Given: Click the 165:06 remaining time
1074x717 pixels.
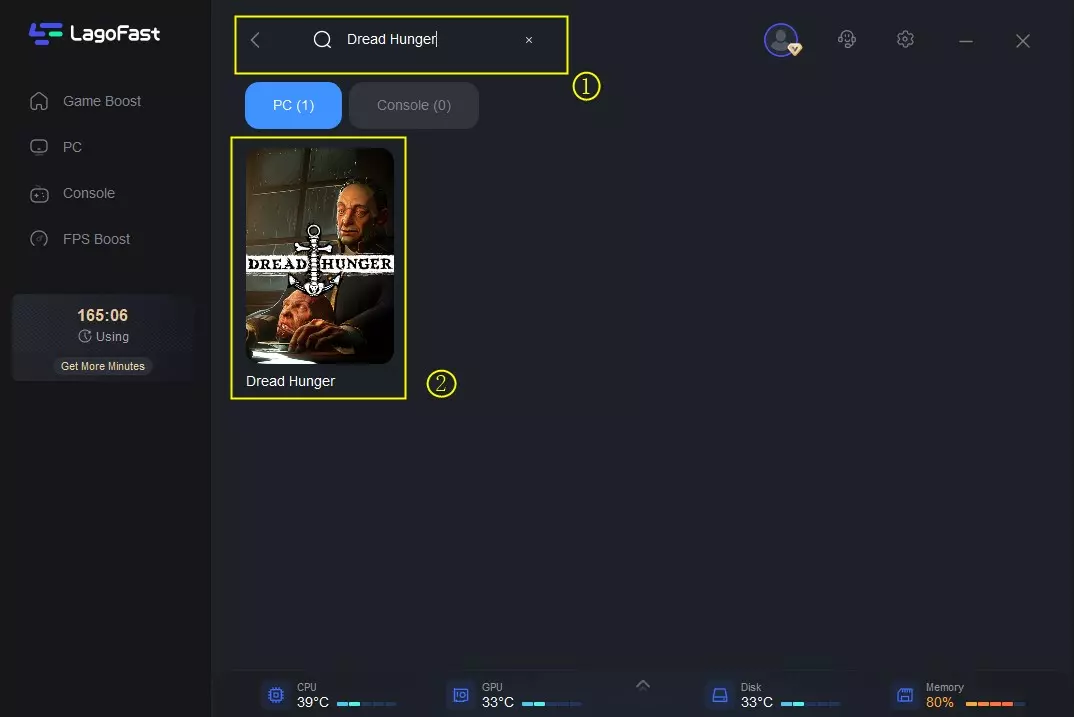Looking at the screenshot, I should pos(103,316).
